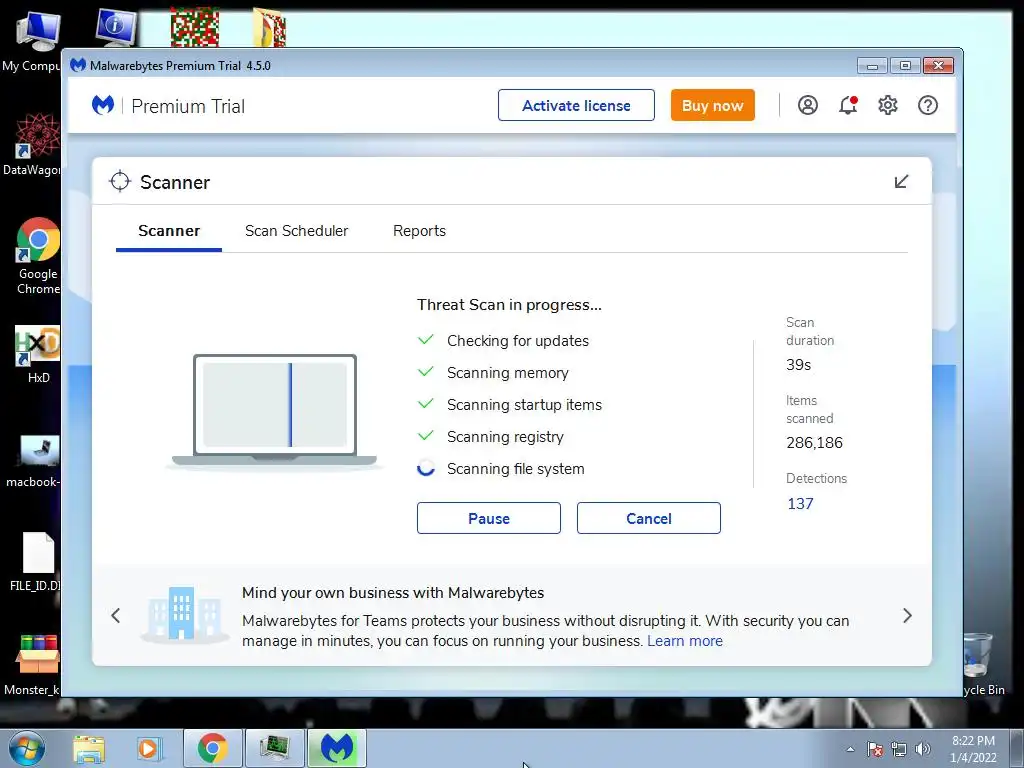Viewport: 1024px width, 768px height.
Task: Close the Malwarebytes window
Action: pos(938,65)
